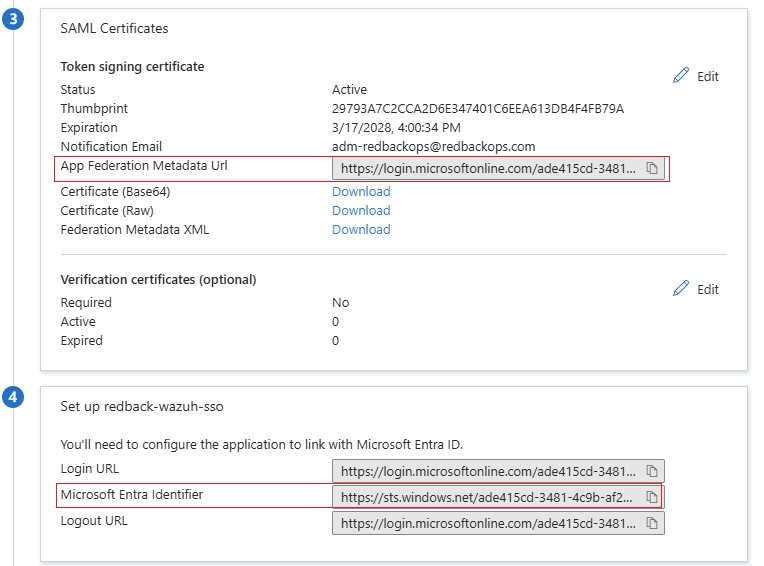The height and width of the screenshot is (566, 764).
Task: Click the Login URL label
Action: (x=90, y=469)
